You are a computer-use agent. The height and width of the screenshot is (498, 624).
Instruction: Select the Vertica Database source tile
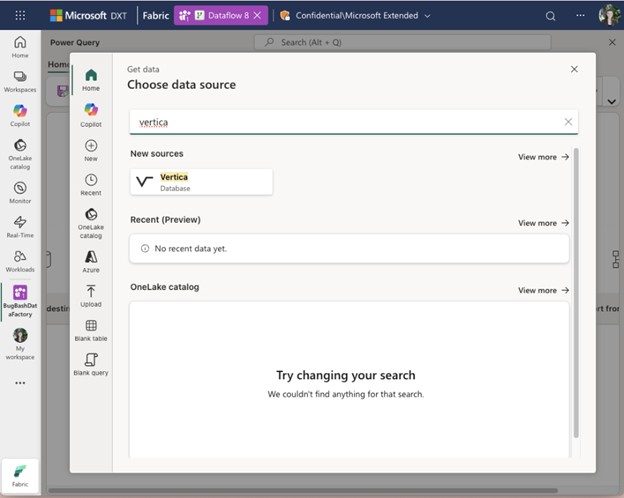tap(201, 182)
